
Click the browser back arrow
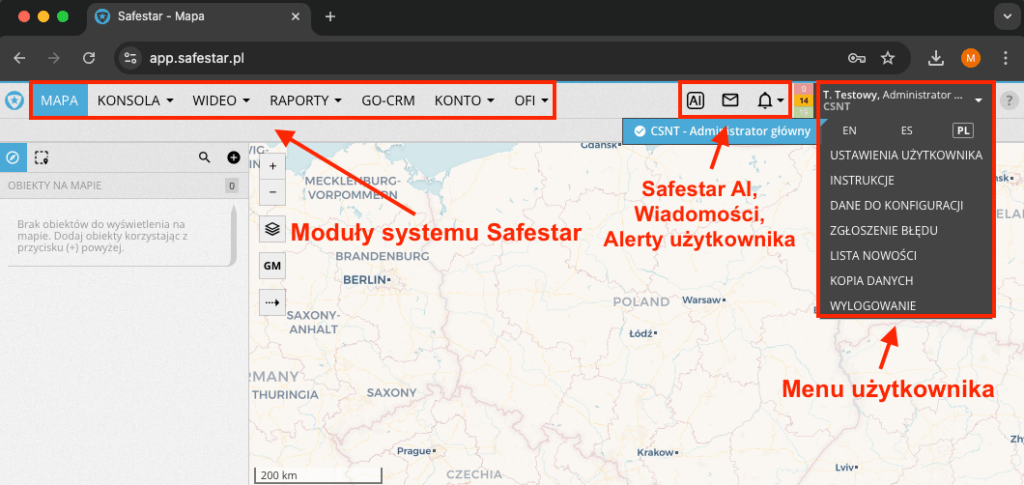(20, 58)
